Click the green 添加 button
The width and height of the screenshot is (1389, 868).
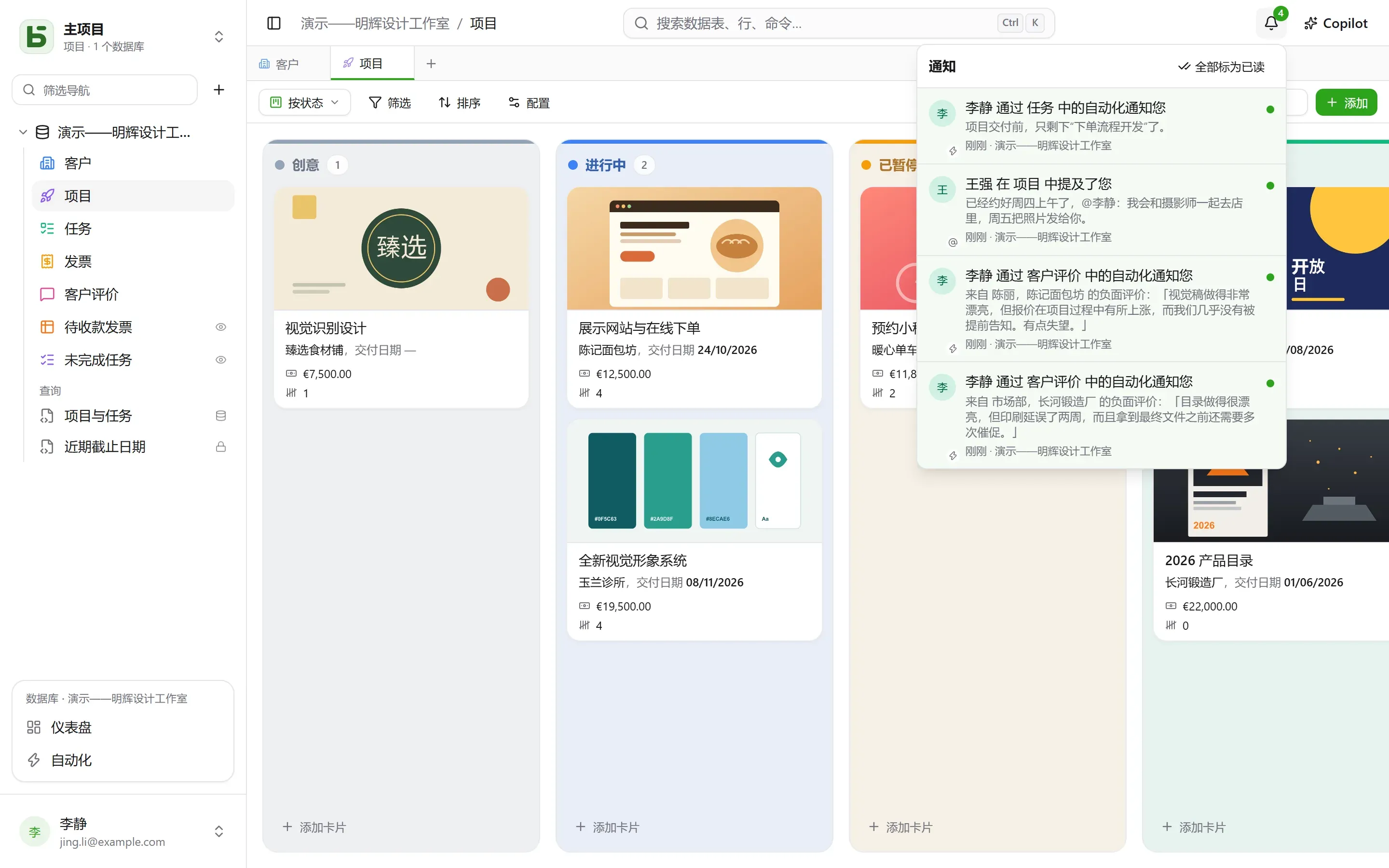[x=1346, y=103]
